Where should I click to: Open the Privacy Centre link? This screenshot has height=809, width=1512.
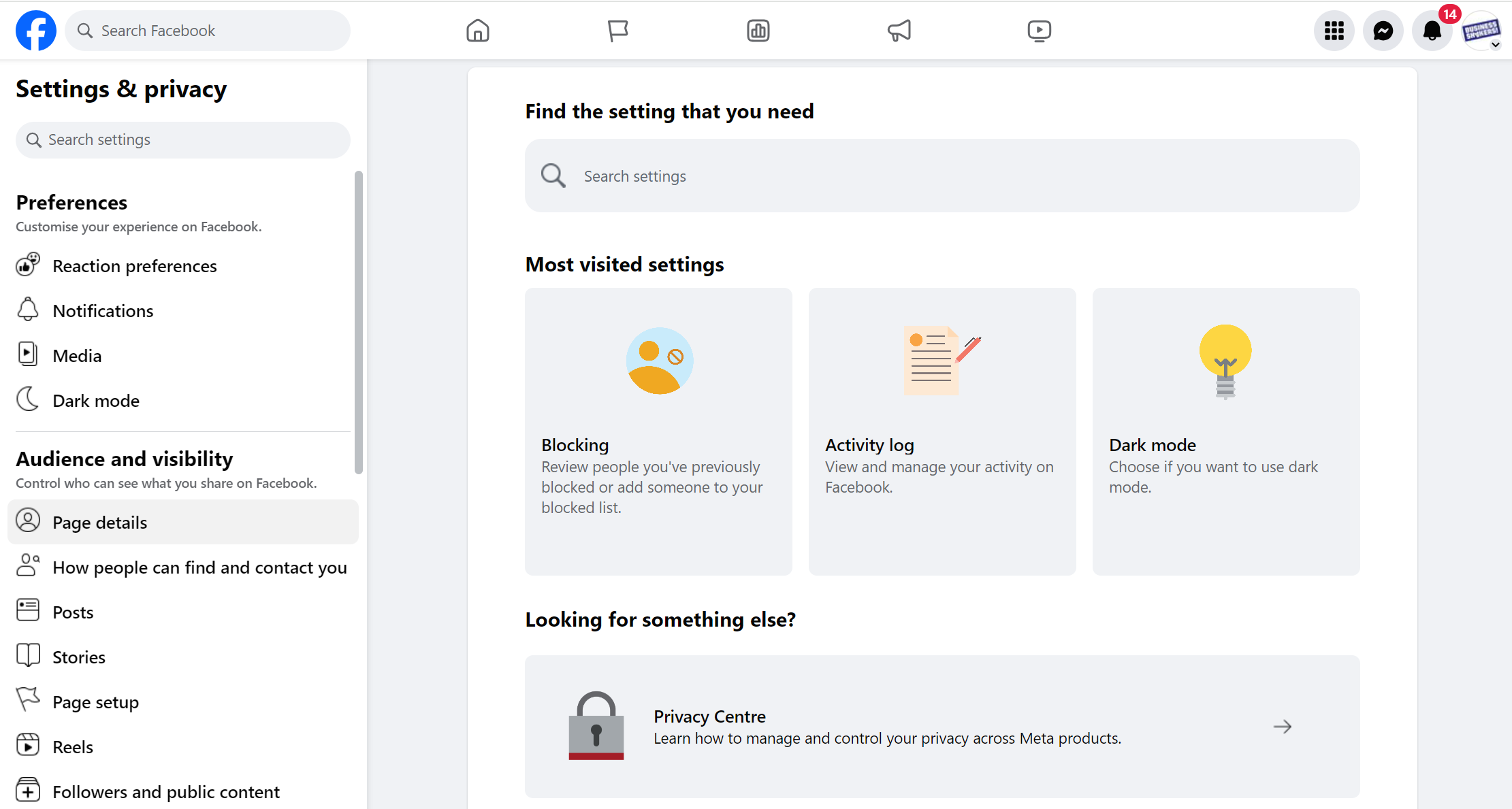(x=942, y=727)
